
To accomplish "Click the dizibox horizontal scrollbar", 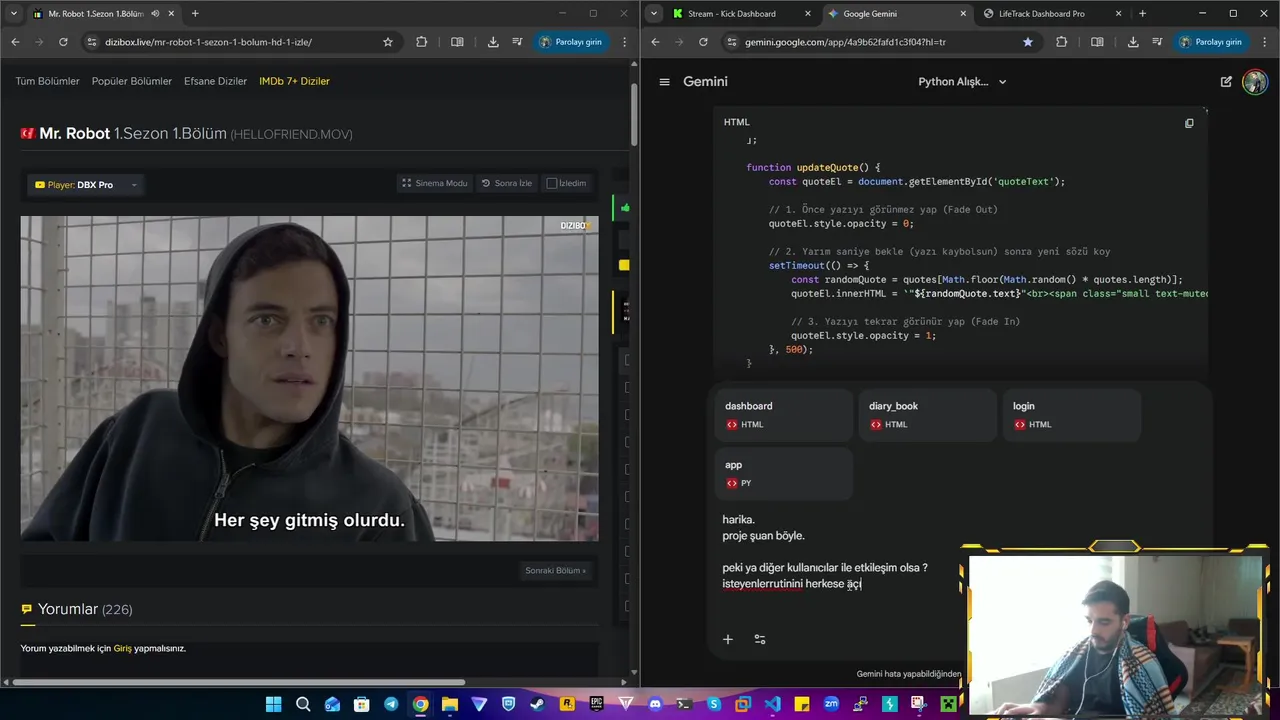I will click(238, 682).
